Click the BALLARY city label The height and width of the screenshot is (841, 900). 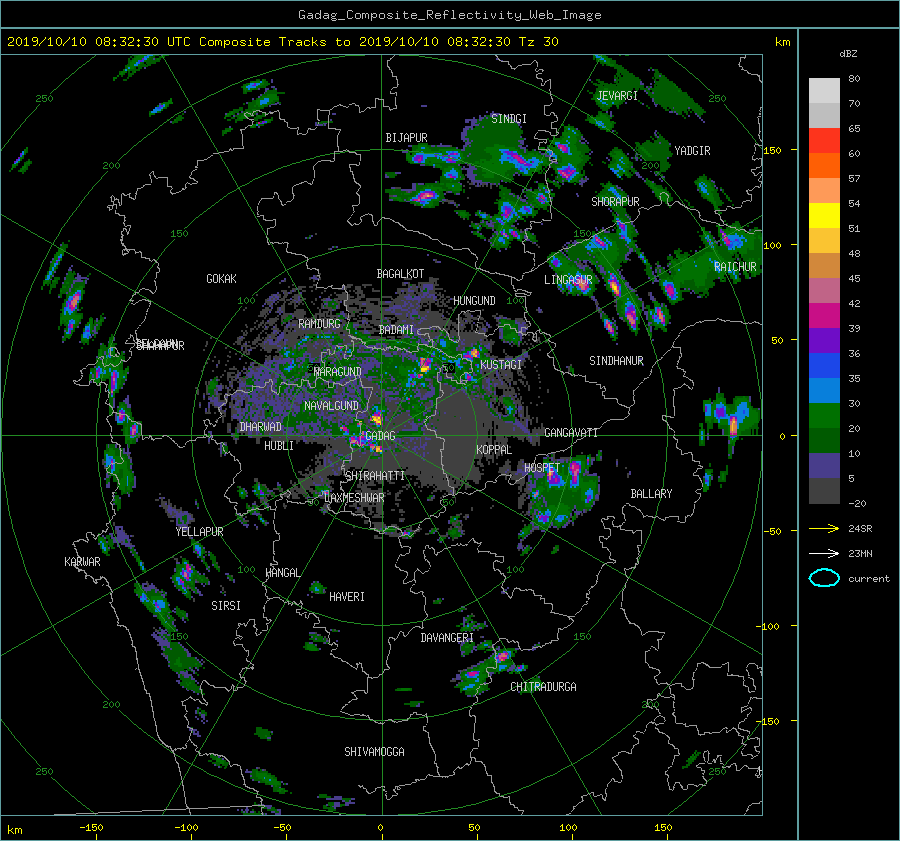coord(651,494)
